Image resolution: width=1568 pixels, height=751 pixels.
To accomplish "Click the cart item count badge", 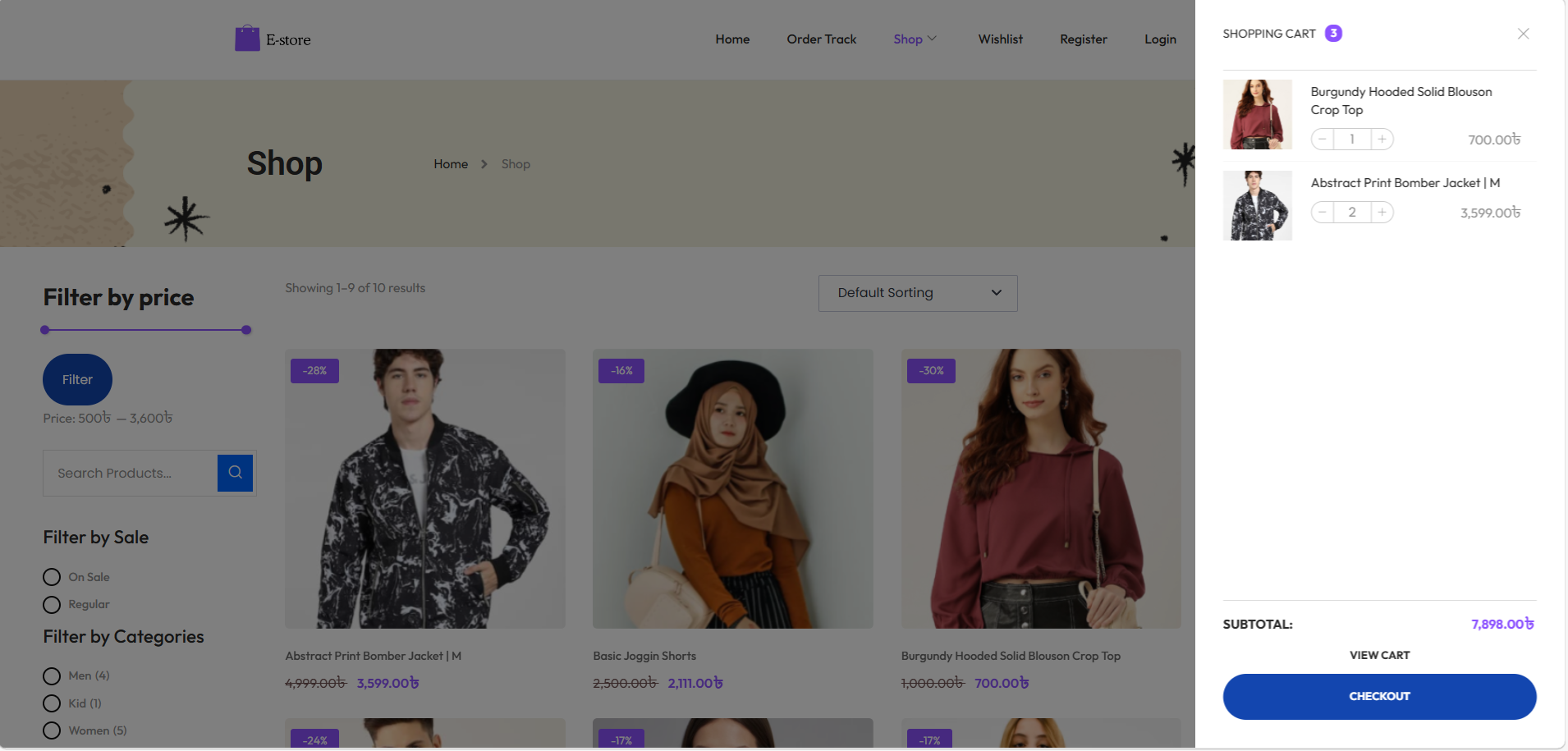I will (x=1333, y=34).
